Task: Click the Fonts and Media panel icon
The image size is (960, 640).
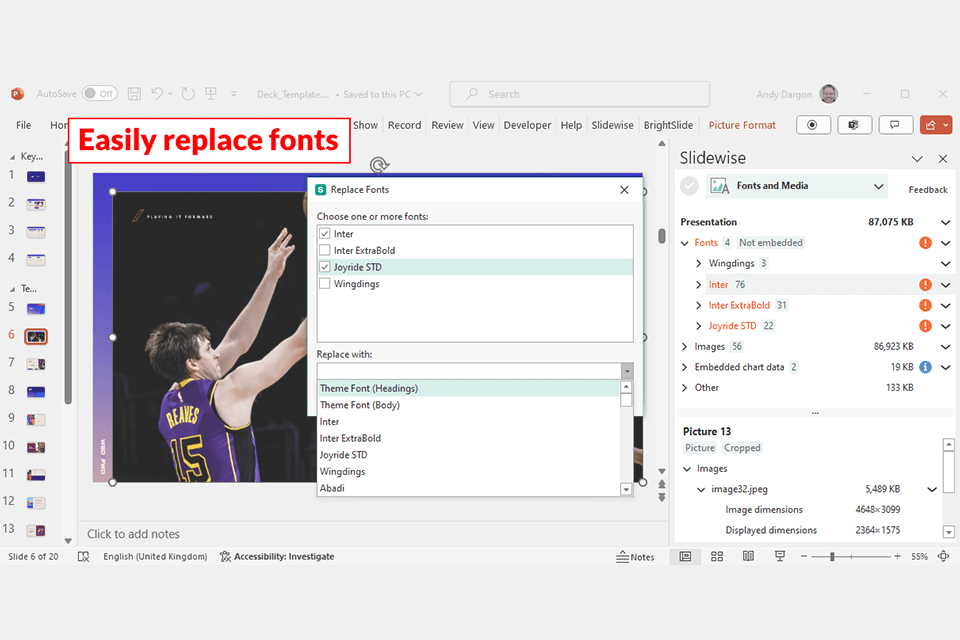Action: [x=719, y=186]
